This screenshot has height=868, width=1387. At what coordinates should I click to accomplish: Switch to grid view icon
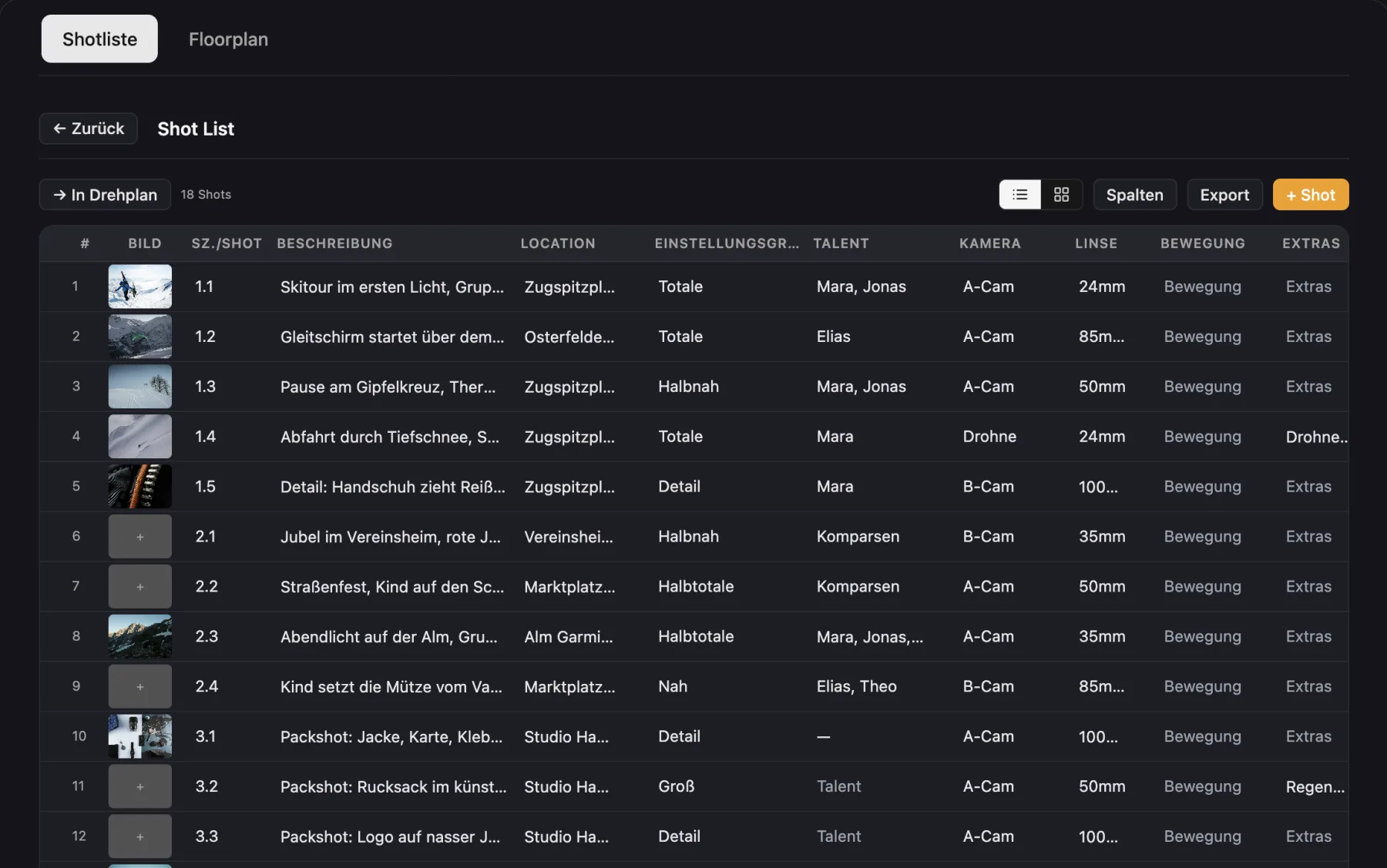1061,195
